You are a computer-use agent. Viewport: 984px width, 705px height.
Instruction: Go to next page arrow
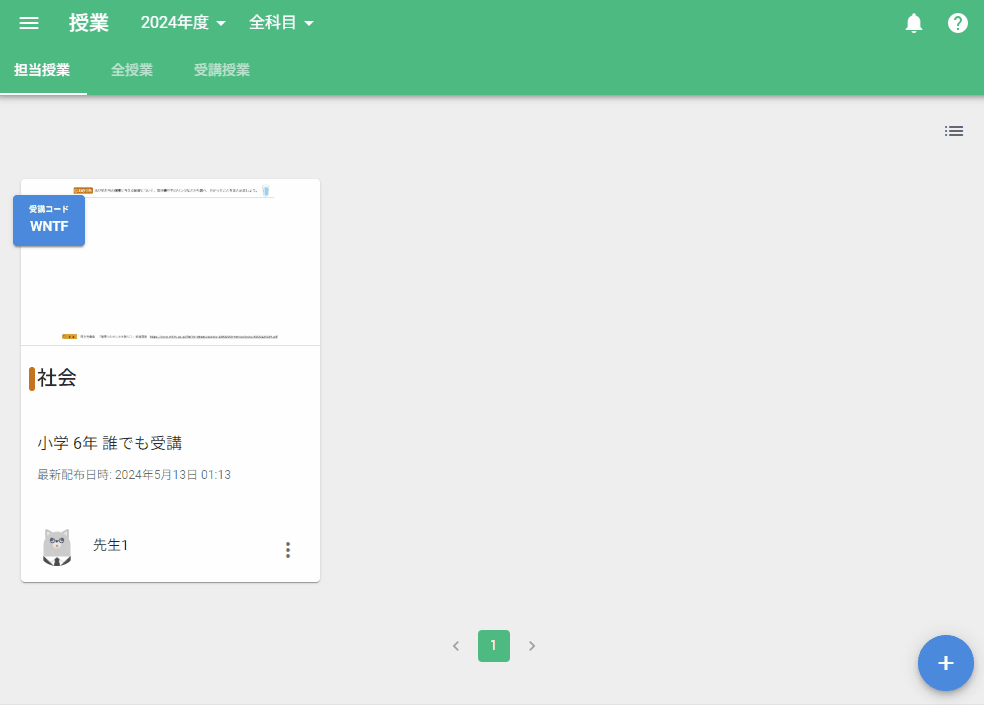(532, 646)
